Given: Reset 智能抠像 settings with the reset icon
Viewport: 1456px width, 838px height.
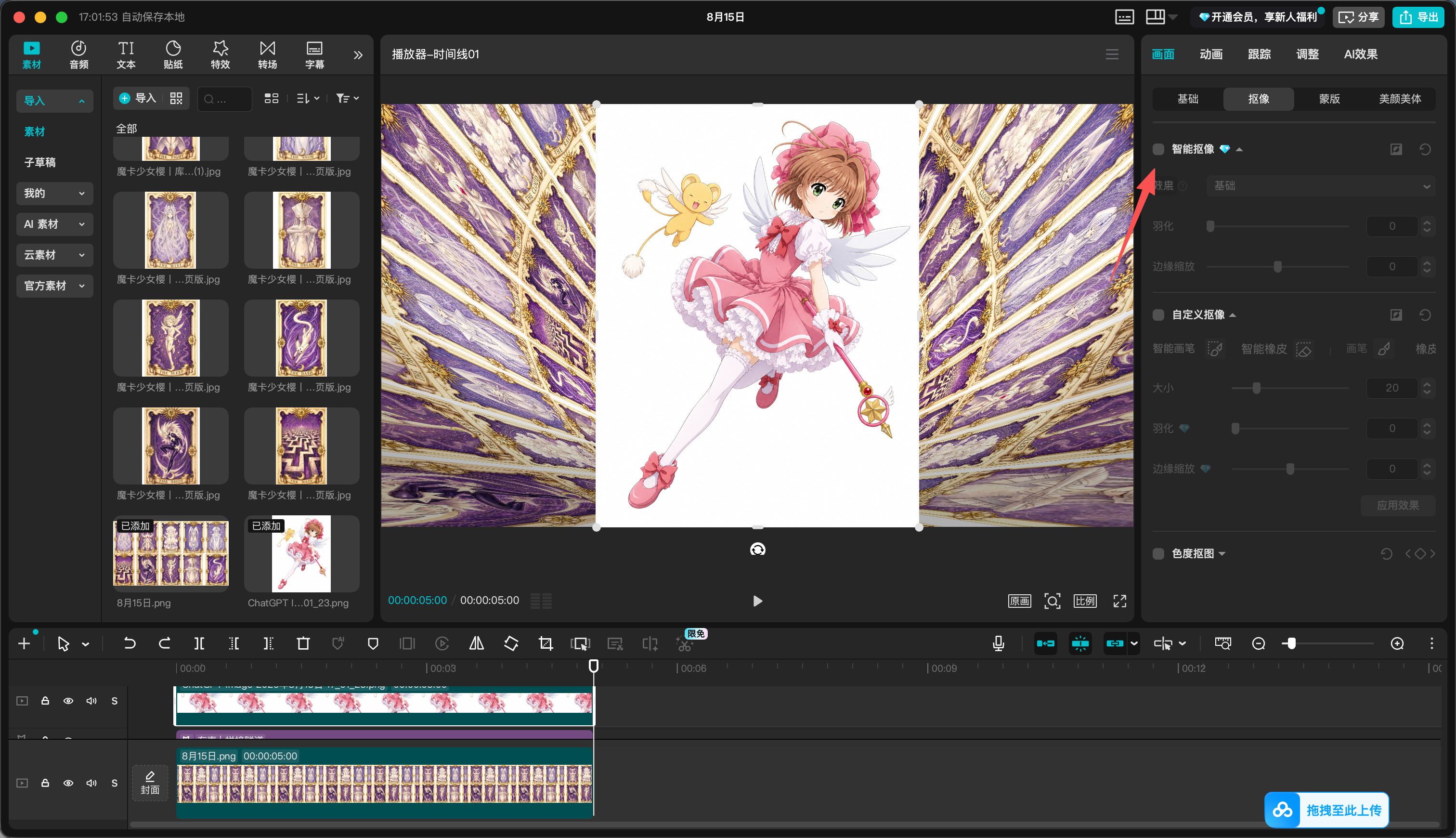Looking at the screenshot, I should (1424, 150).
